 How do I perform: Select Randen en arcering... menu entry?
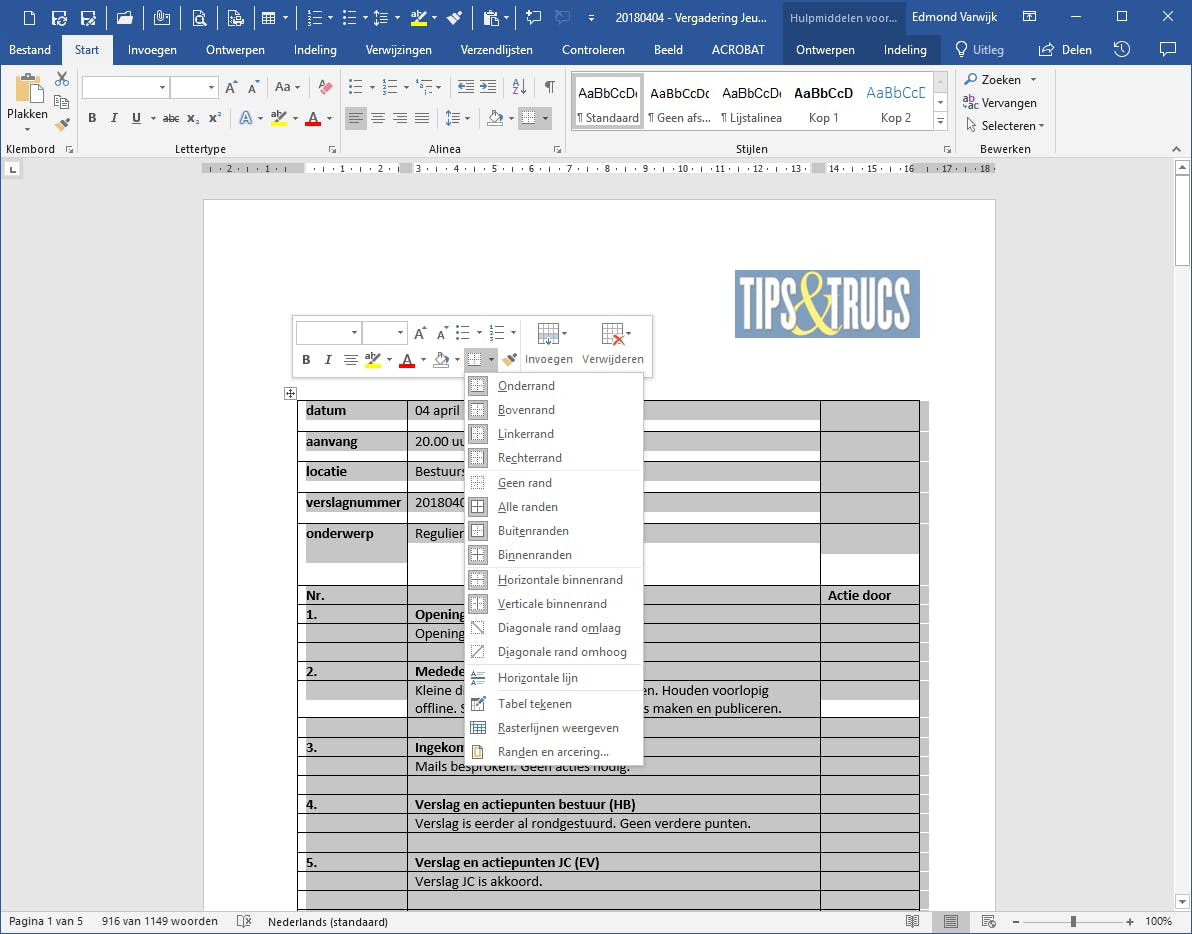(554, 752)
